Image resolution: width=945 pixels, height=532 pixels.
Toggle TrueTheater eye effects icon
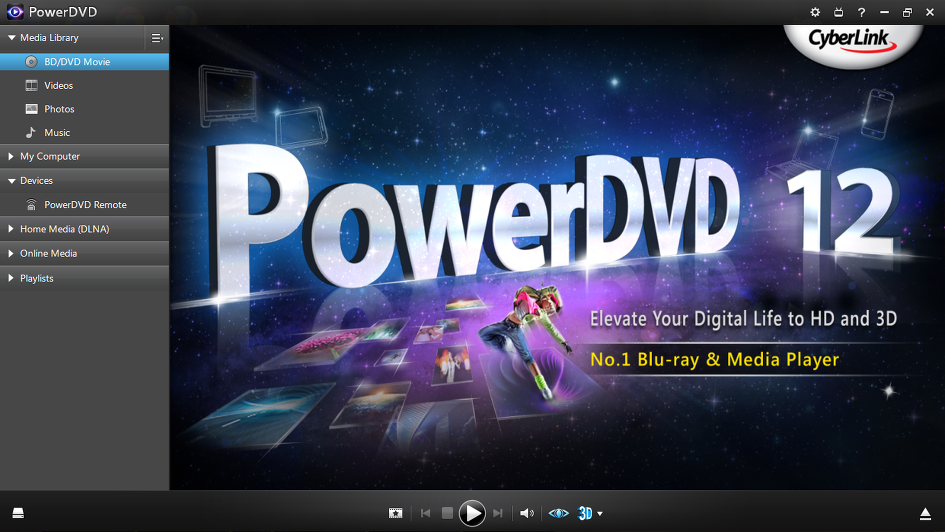click(x=559, y=513)
